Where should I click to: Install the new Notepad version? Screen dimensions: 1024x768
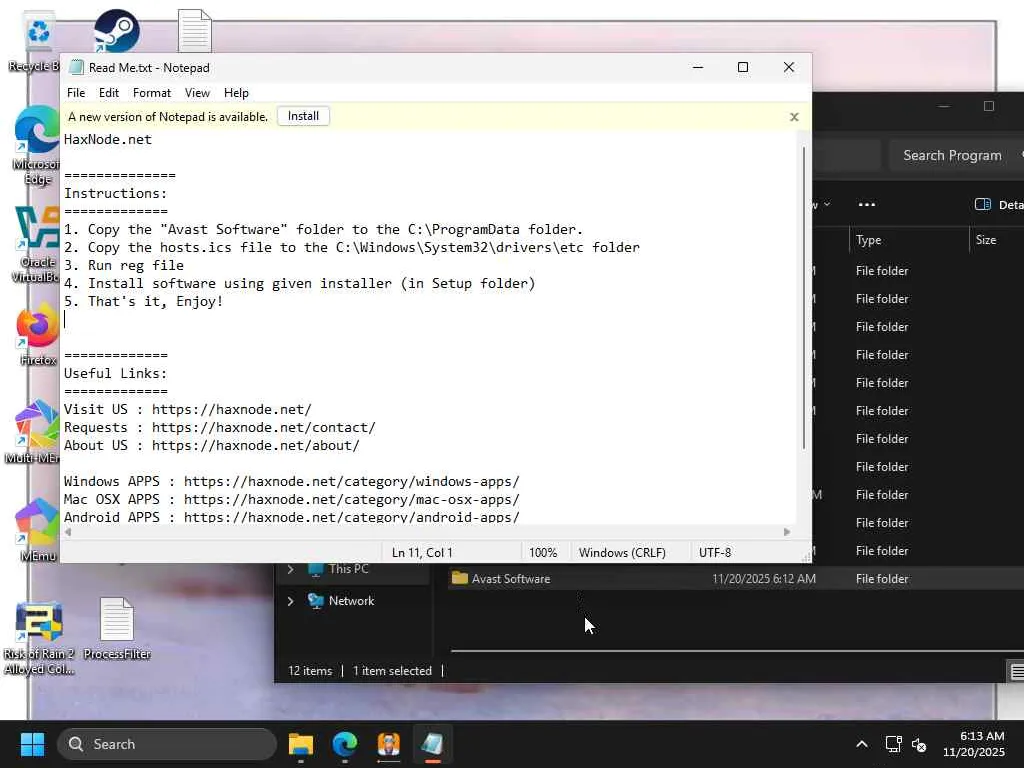[303, 116]
